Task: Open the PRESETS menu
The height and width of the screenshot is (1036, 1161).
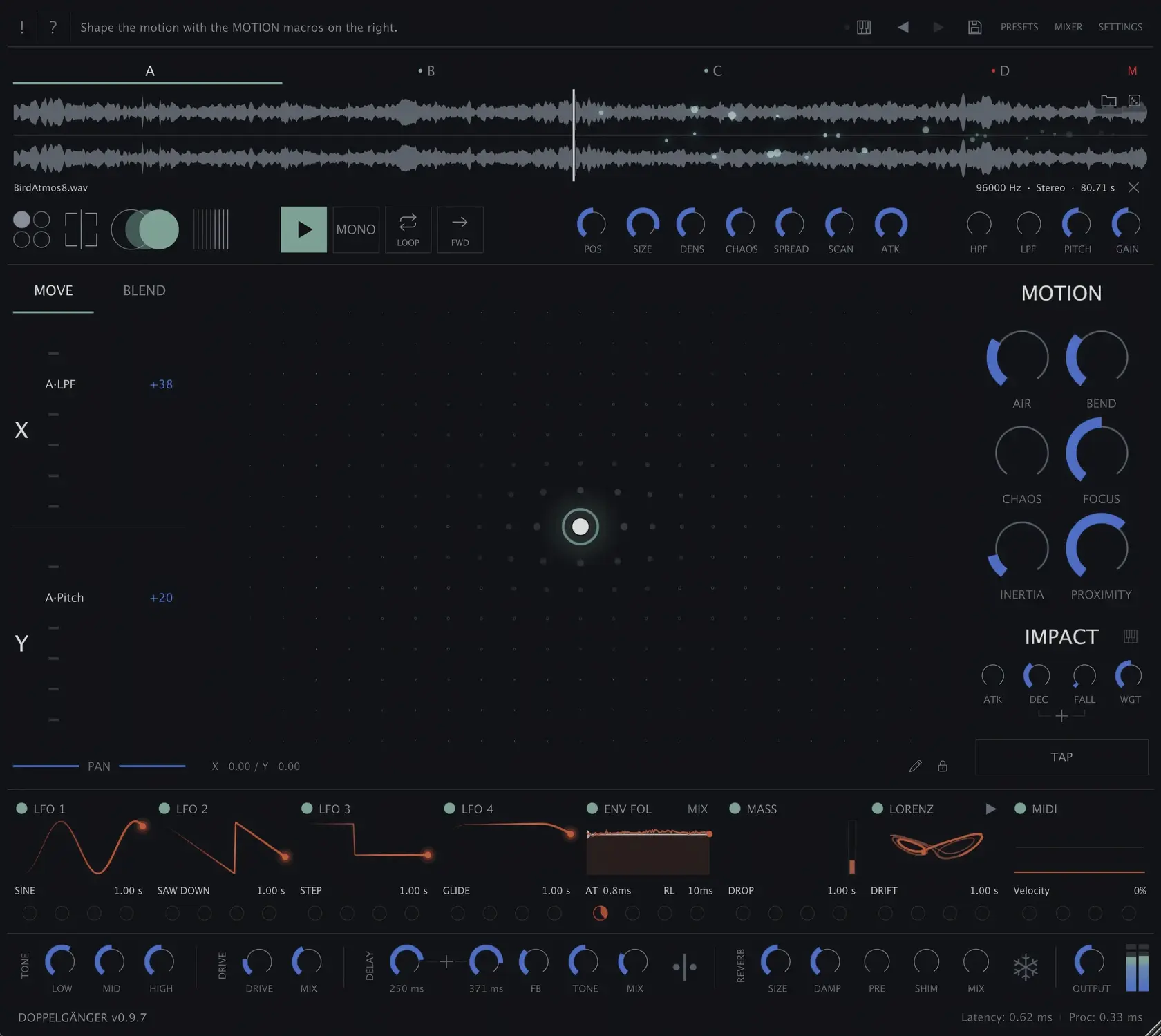Action: pyautogui.click(x=1019, y=27)
